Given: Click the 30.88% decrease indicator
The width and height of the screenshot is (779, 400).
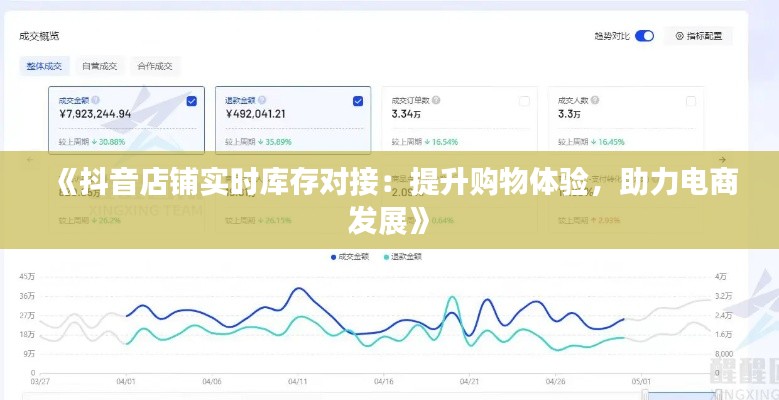Looking at the screenshot, I should [108, 142].
